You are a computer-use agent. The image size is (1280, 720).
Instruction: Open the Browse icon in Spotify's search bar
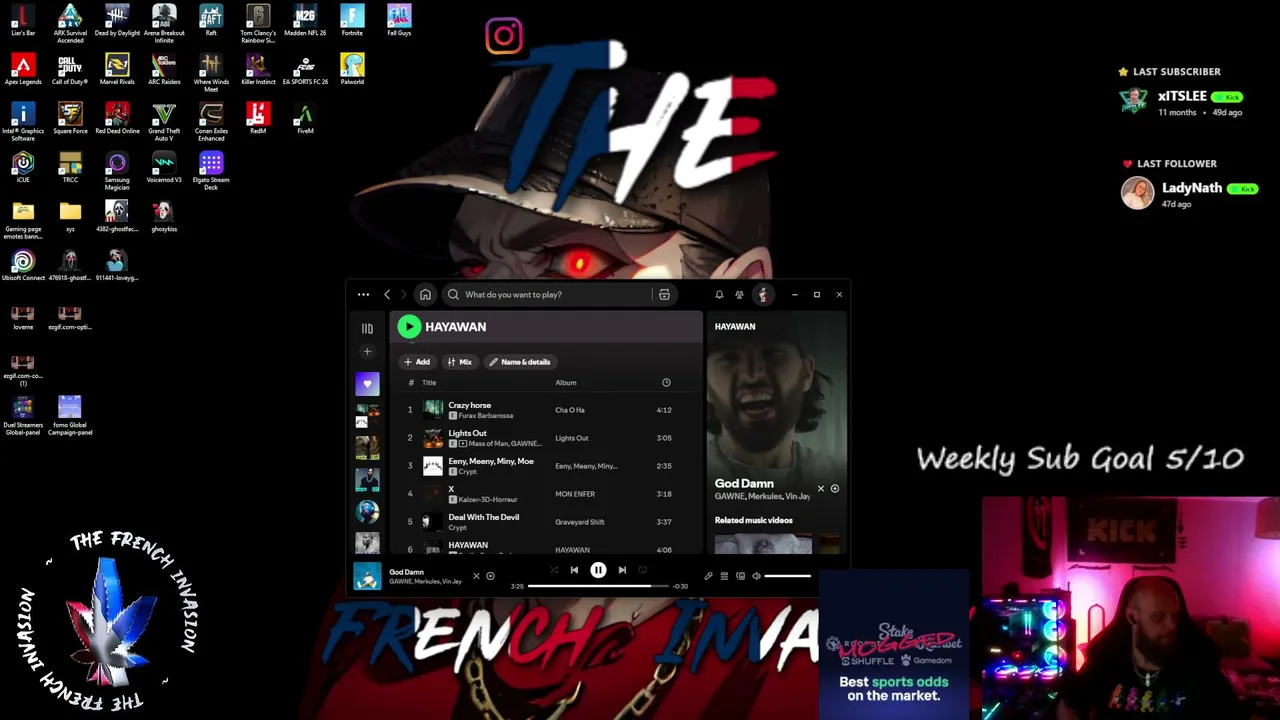664,295
